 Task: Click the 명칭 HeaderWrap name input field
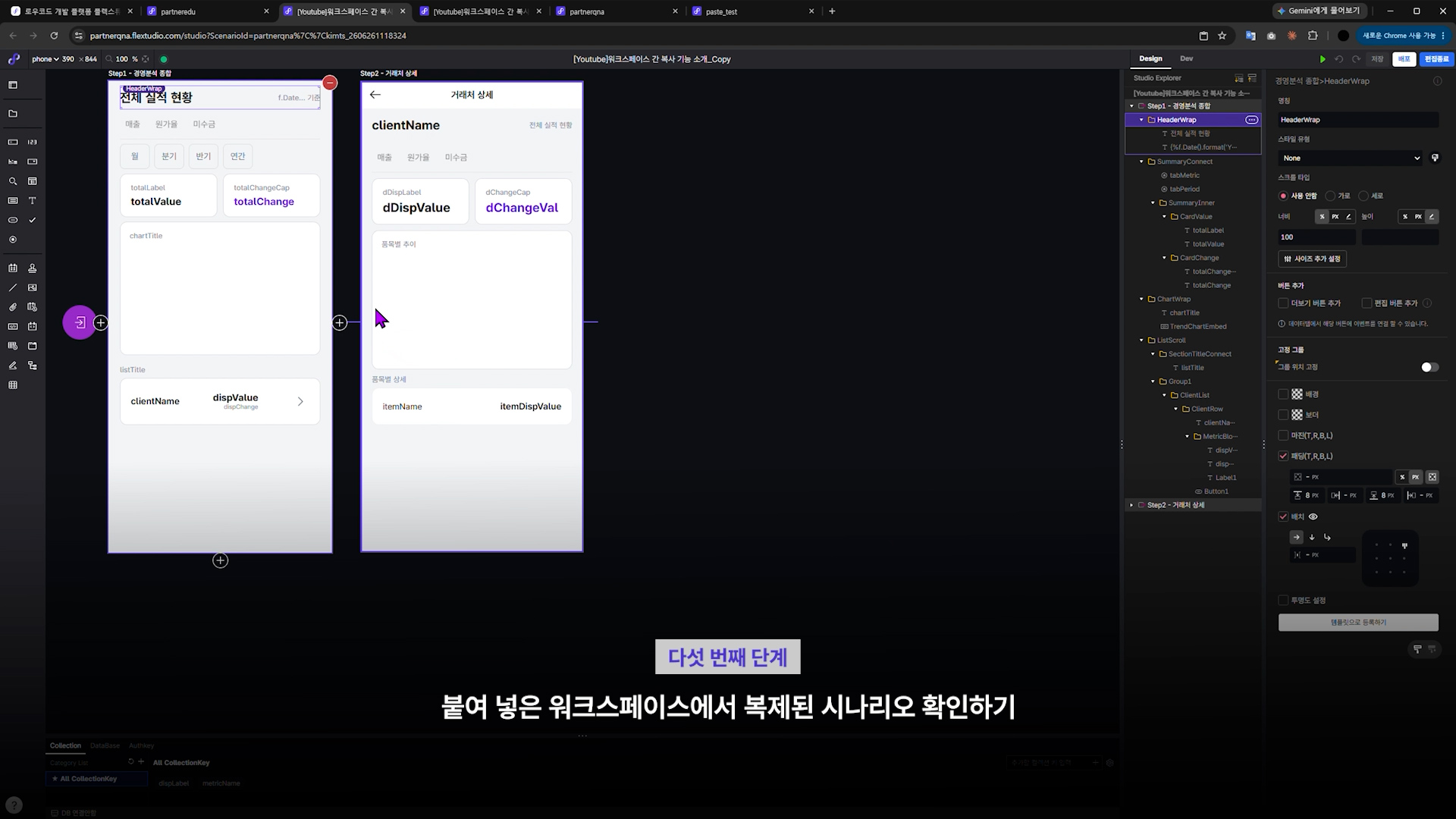(x=1358, y=120)
